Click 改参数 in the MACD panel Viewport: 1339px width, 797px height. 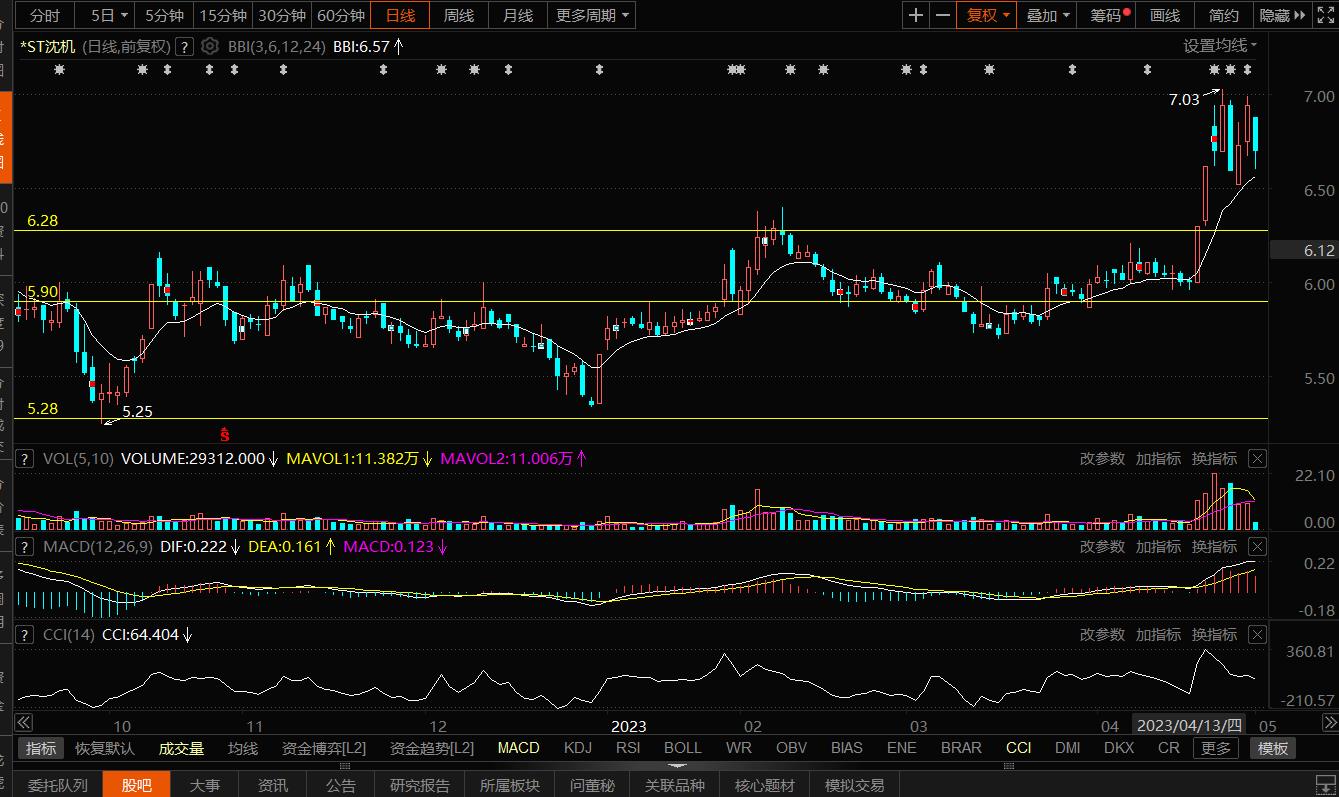click(1102, 547)
